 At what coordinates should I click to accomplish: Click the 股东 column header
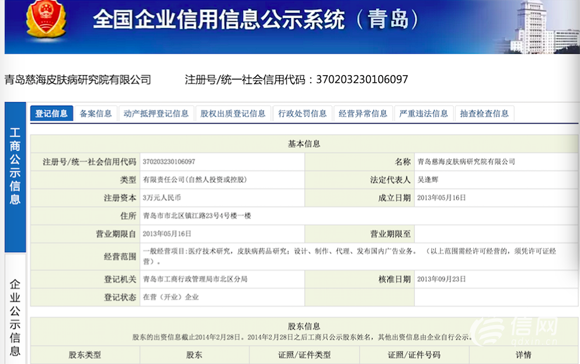point(195,355)
